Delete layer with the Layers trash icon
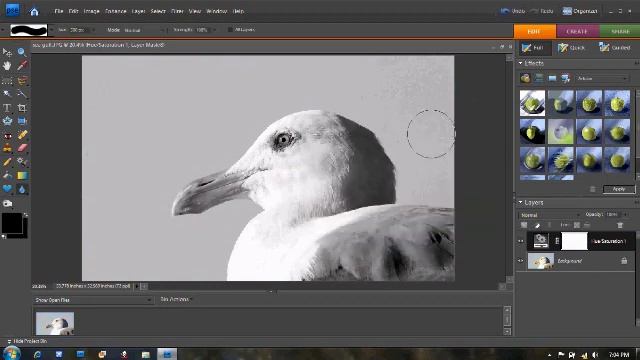This screenshot has height=360, width=640. (620, 225)
